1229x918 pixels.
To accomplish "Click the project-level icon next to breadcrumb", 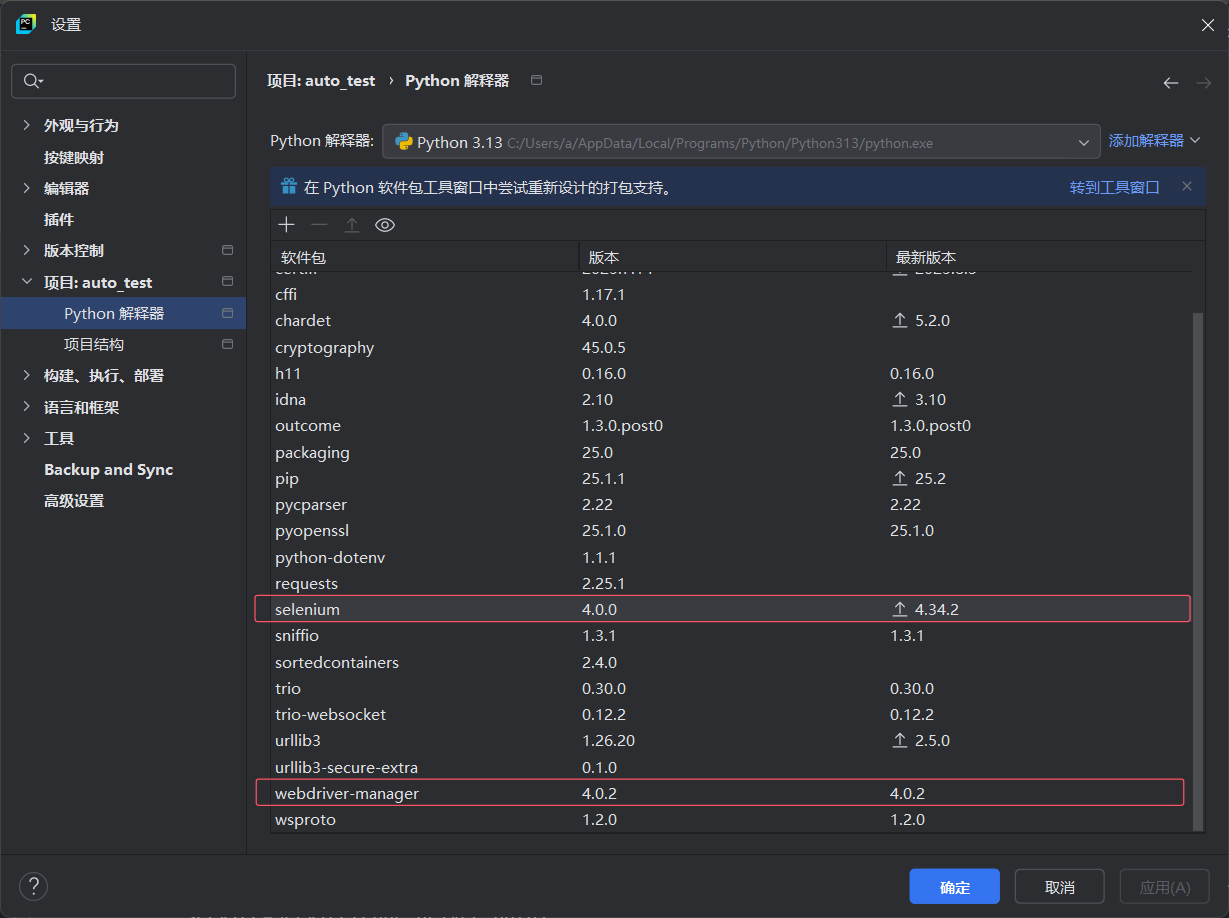I will click(536, 80).
